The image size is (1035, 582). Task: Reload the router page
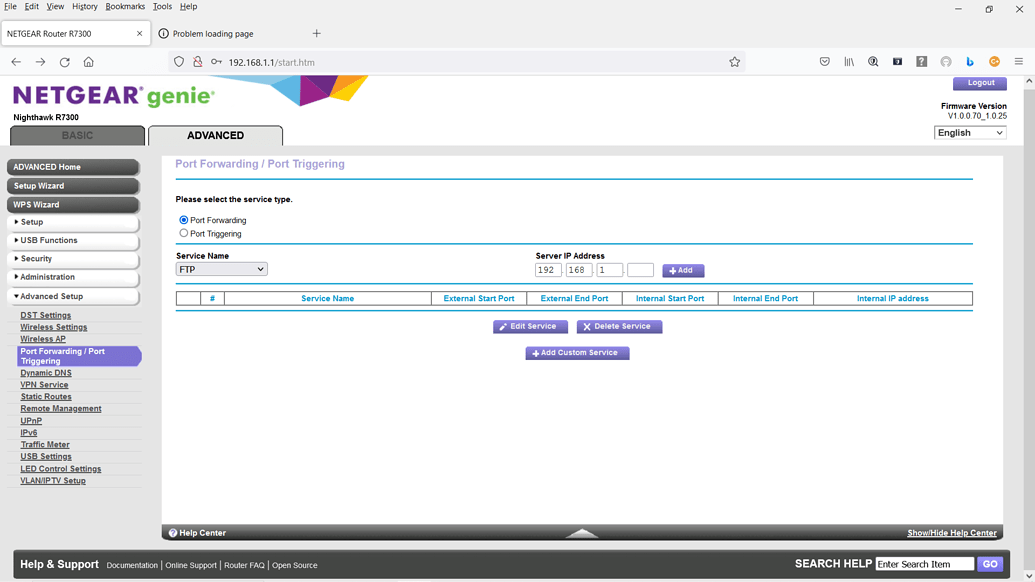click(64, 61)
